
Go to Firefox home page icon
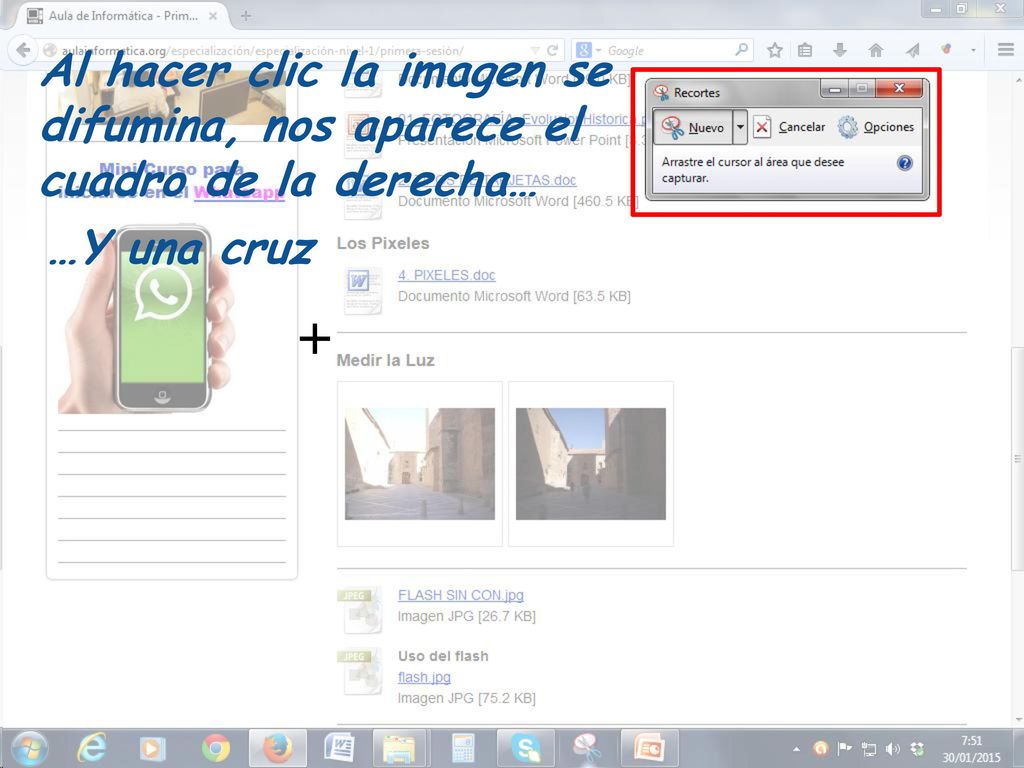pyautogui.click(x=876, y=50)
